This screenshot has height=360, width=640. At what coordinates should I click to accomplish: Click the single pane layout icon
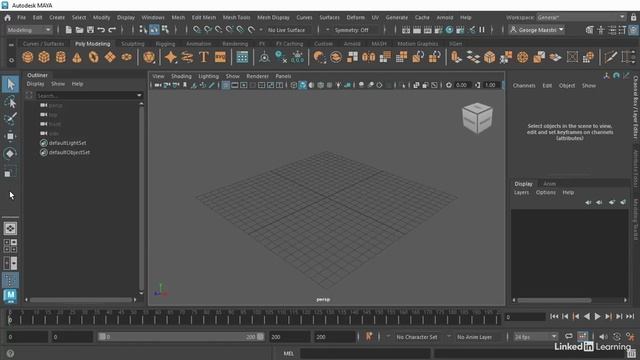[11, 229]
